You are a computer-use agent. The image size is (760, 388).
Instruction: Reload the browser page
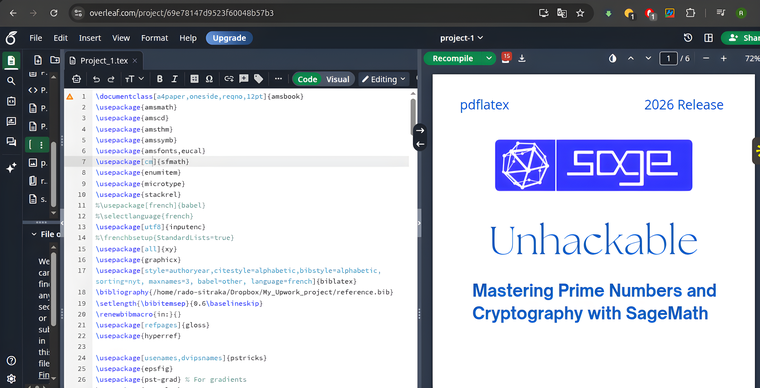(x=54, y=13)
